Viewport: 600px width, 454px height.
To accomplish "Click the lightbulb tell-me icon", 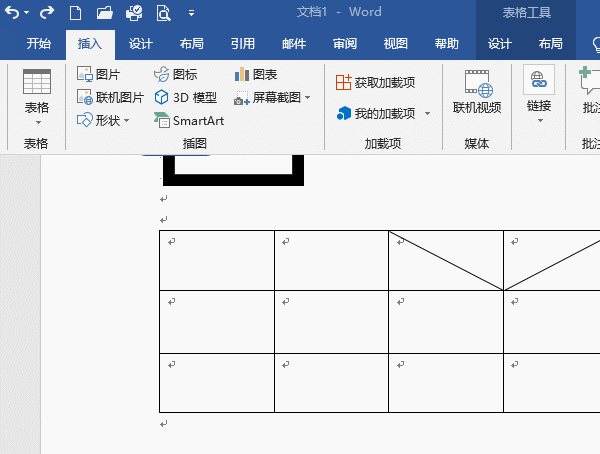I will coord(596,44).
